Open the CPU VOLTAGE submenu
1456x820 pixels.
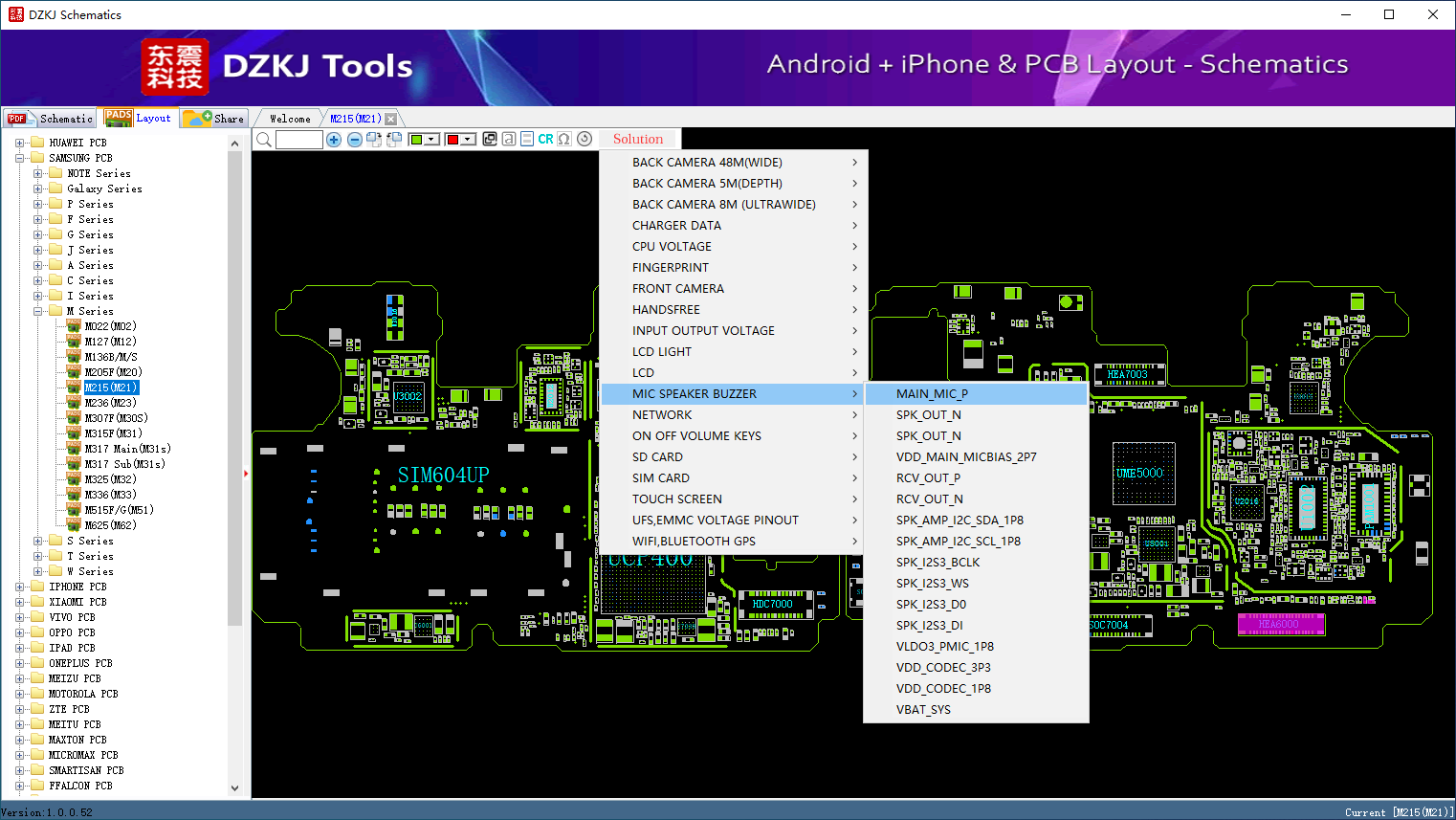[x=734, y=247]
